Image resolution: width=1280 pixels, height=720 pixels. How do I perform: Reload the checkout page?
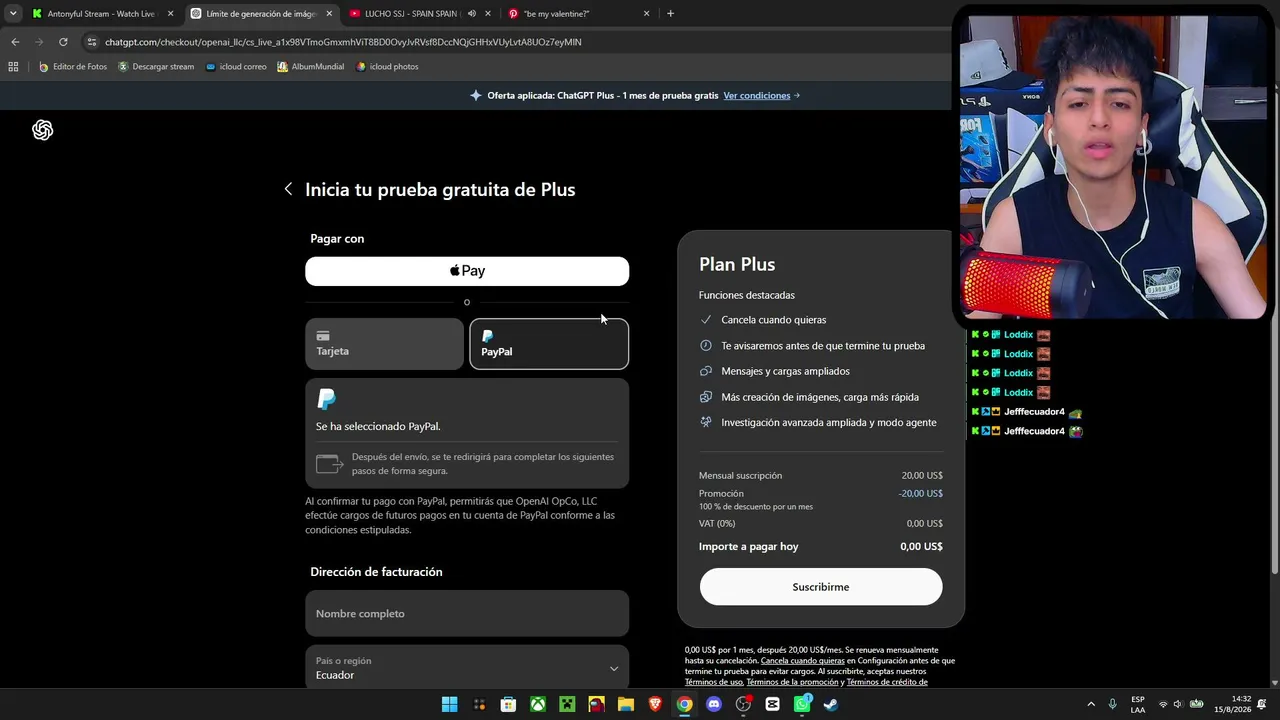pyautogui.click(x=63, y=42)
